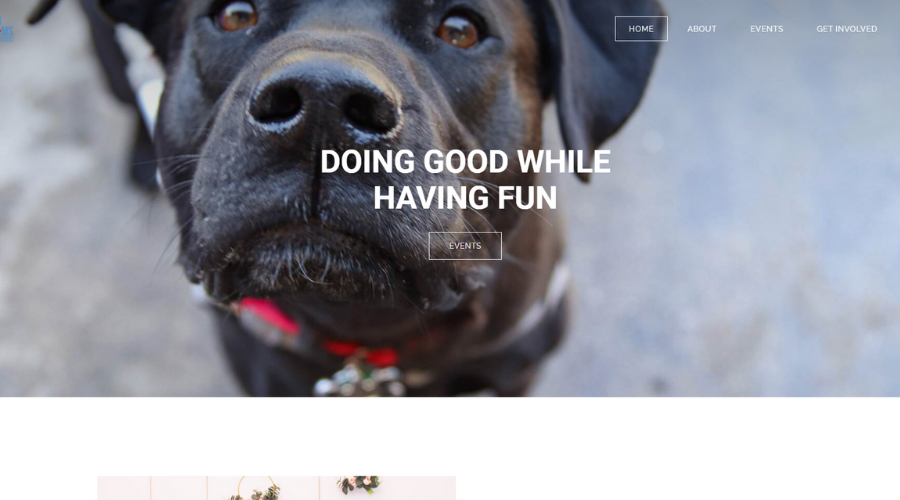900x500 pixels.
Task: Click the dog's red collar in the photo
Action: pyautogui.click(x=319, y=333)
